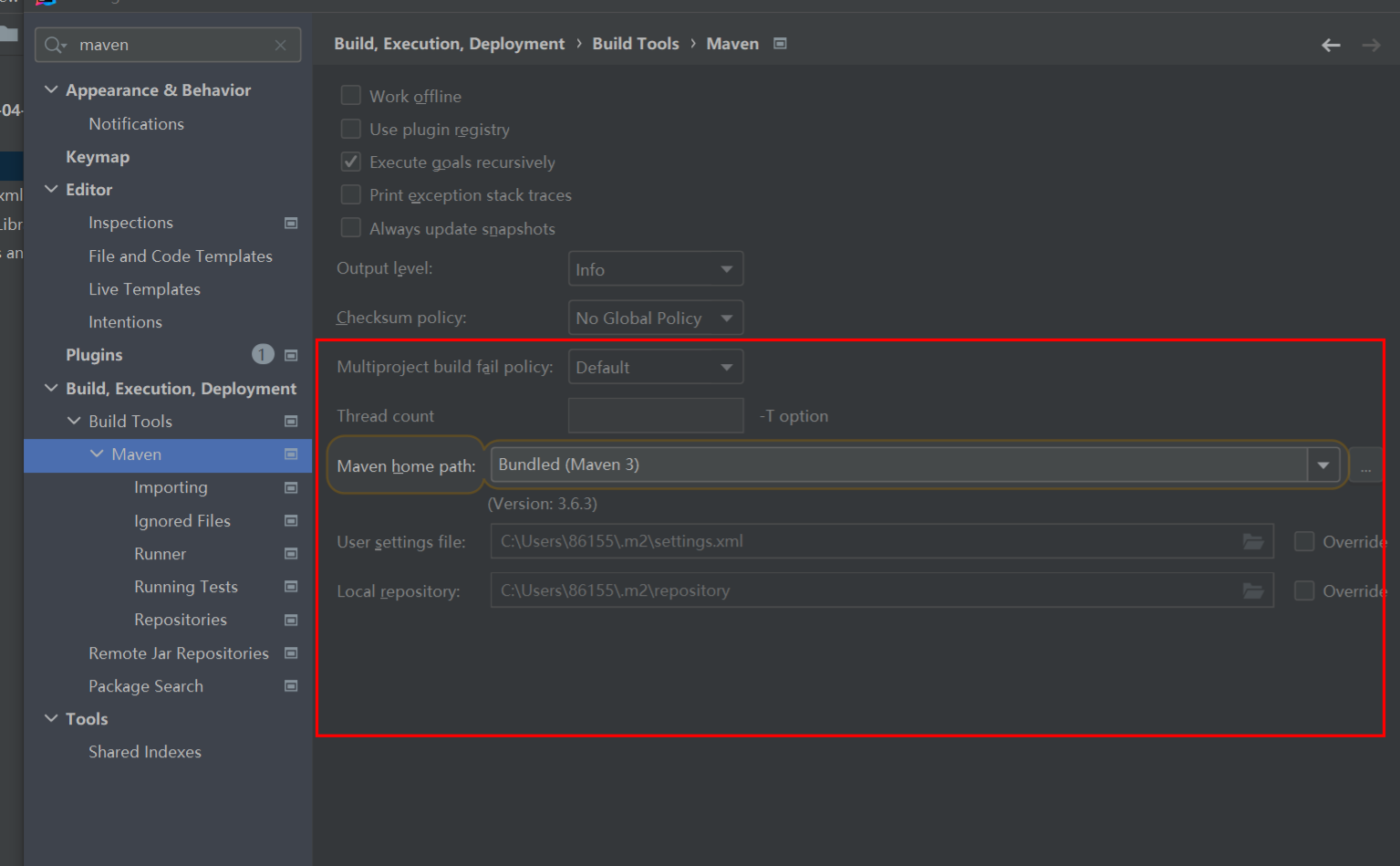The width and height of the screenshot is (1400, 866).
Task: Uncheck Execute goals recursively
Action: [350, 162]
